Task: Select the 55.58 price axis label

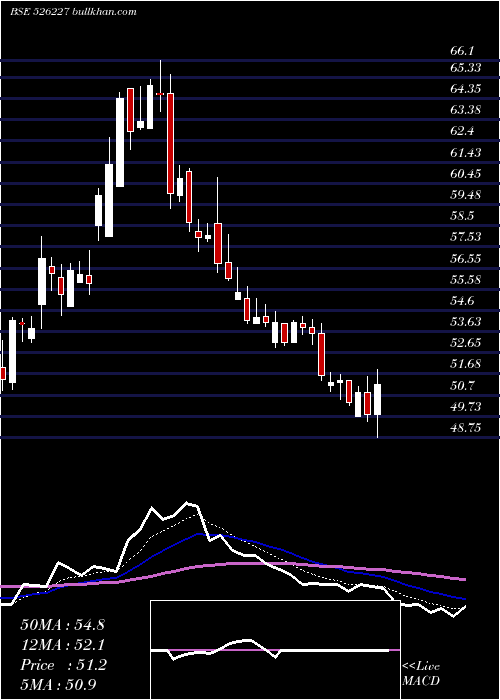Action: [466, 280]
